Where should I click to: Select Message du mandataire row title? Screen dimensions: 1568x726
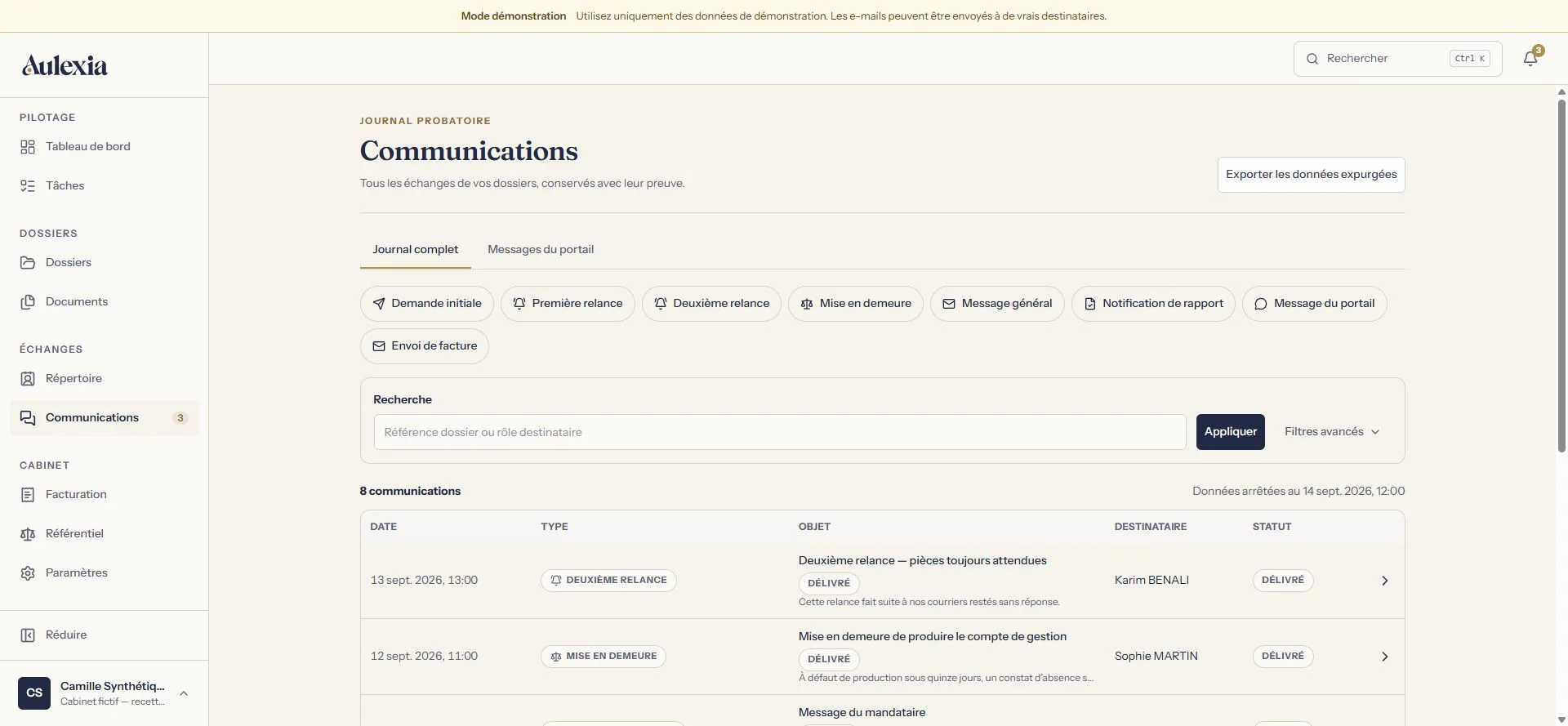[862, 713]
